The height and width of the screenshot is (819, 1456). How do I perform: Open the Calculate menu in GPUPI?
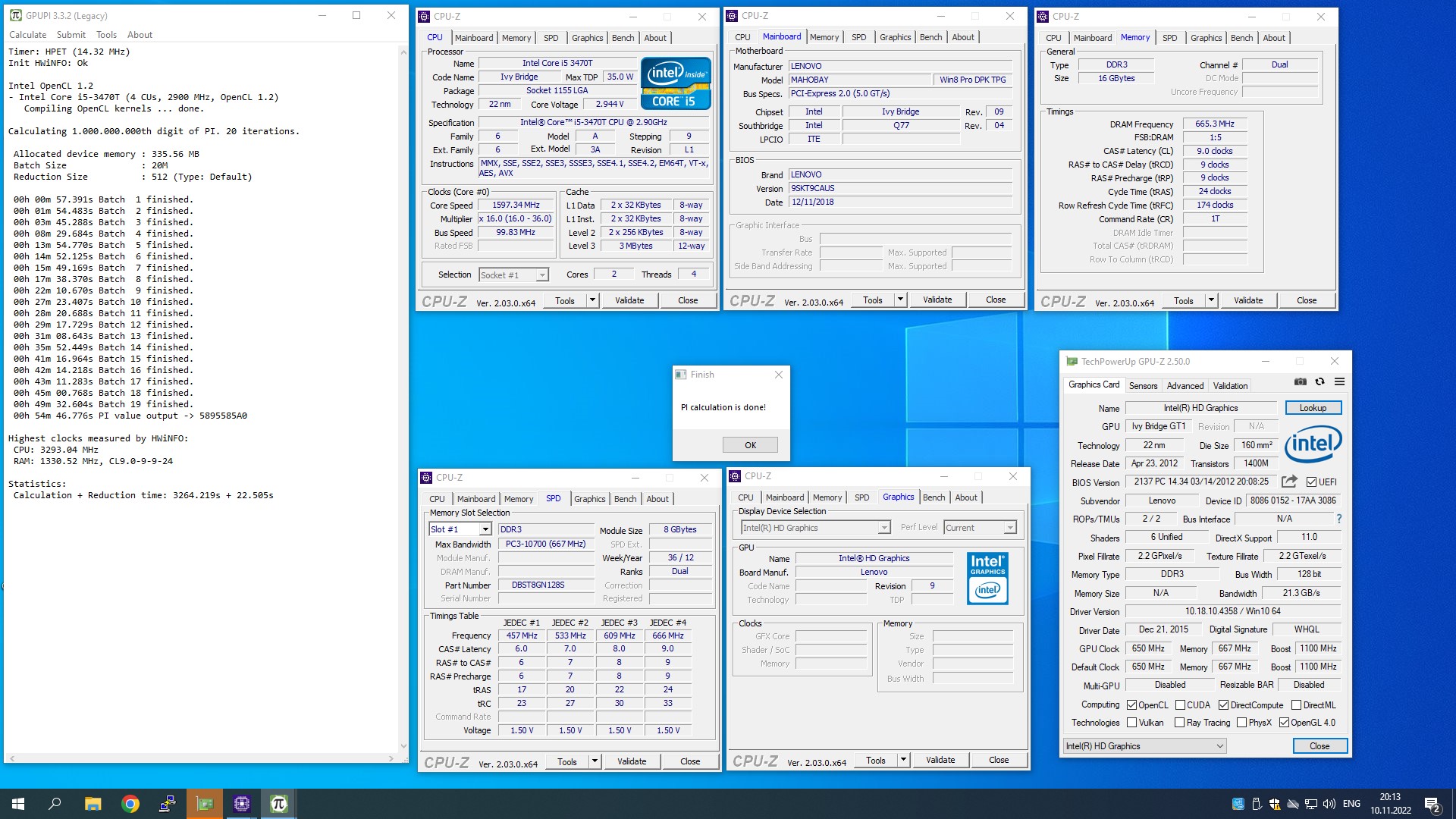click(27, 35)
